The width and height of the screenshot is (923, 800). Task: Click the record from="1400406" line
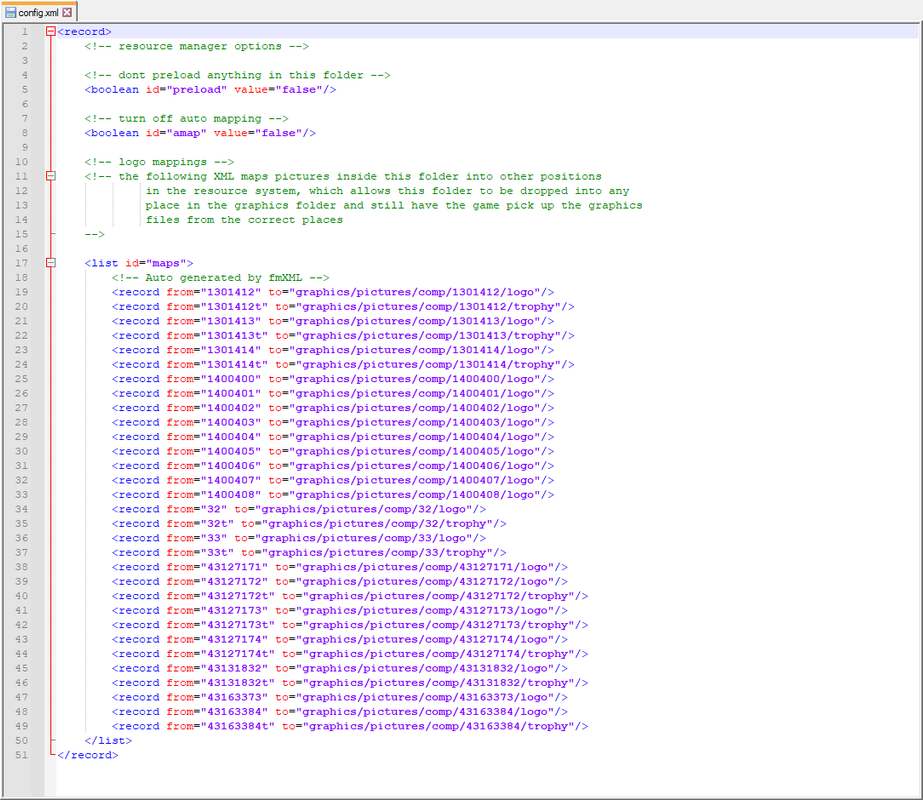point(333,466)
